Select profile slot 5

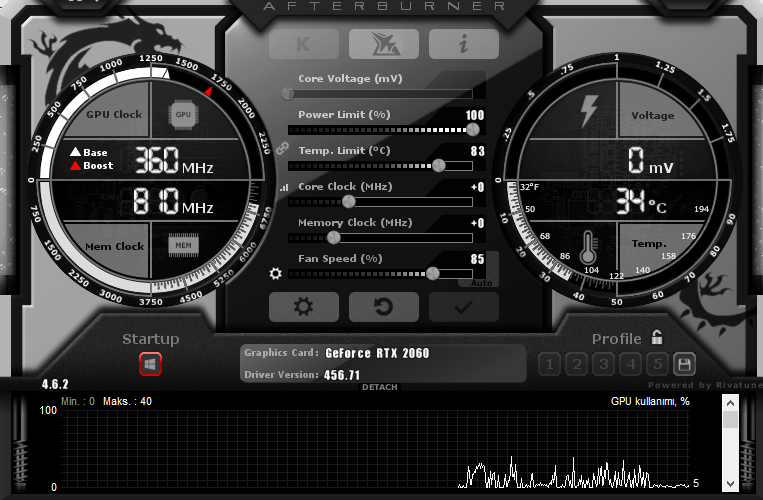click(657, 364)
